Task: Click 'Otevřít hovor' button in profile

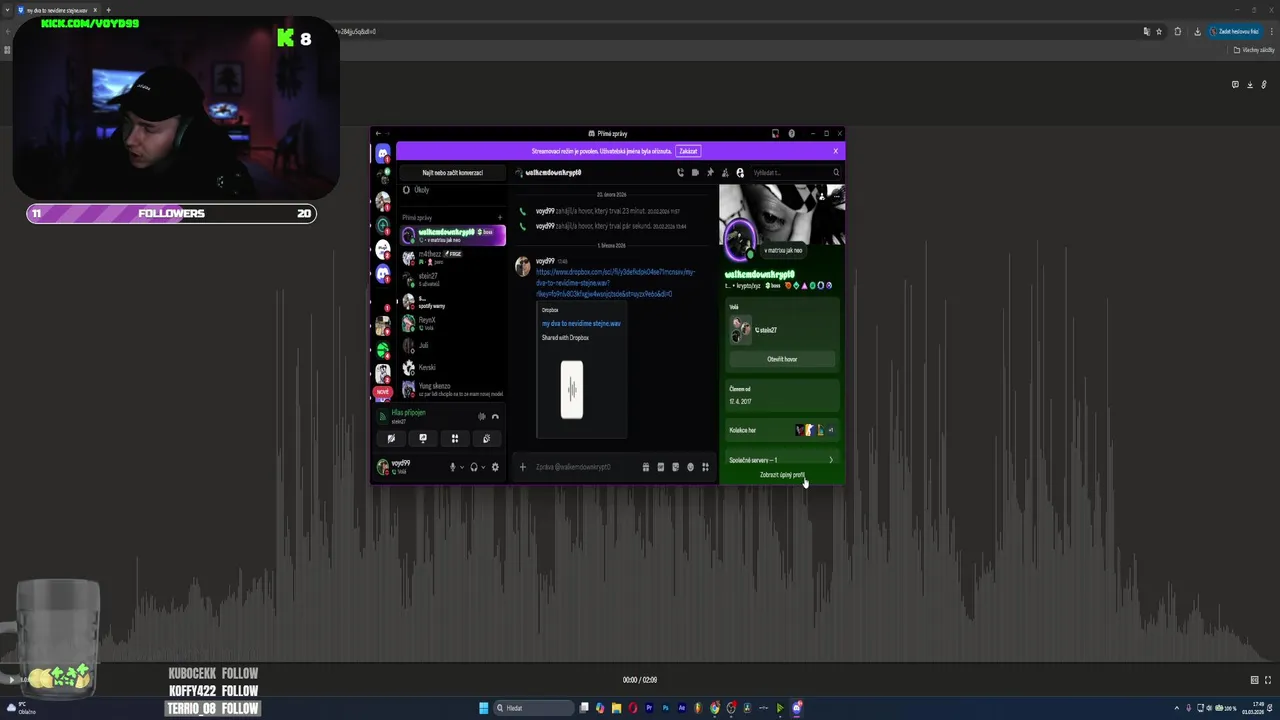Action: (x=782, y=359)
